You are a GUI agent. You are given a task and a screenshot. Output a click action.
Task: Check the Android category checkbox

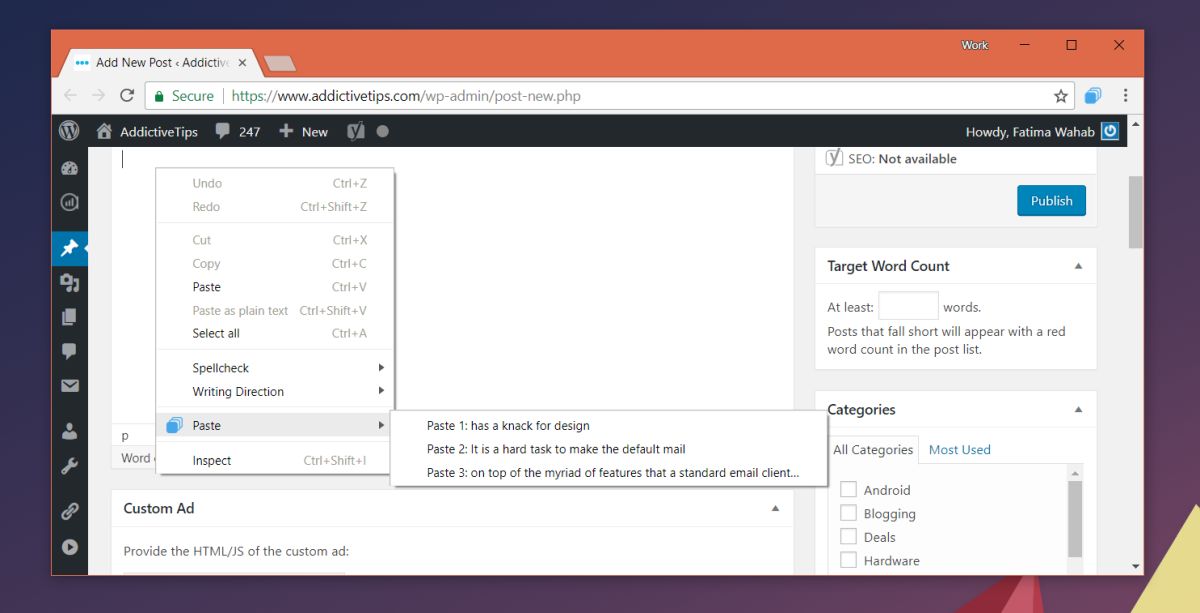(x=848, y=490)
